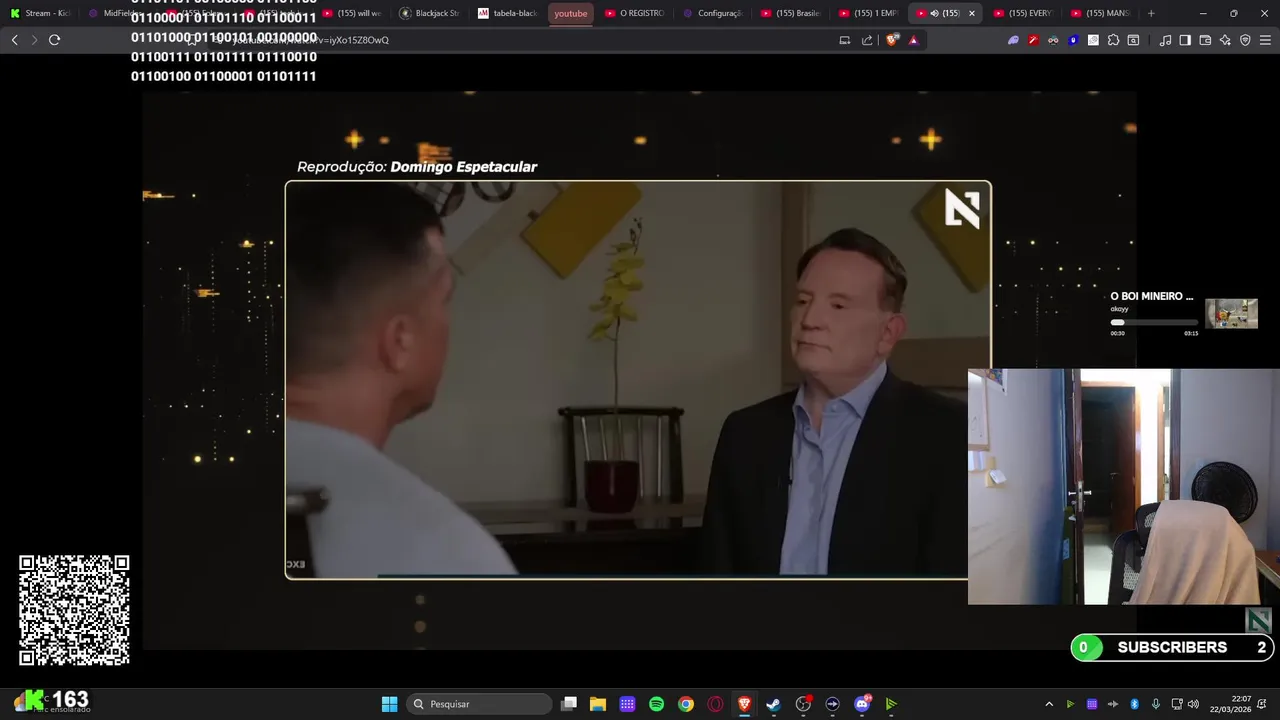Image resolution: width=1280 pixels, height=720 pixels.
Task: Click the blue mouse extension icon
Action: click(1073, 40)
